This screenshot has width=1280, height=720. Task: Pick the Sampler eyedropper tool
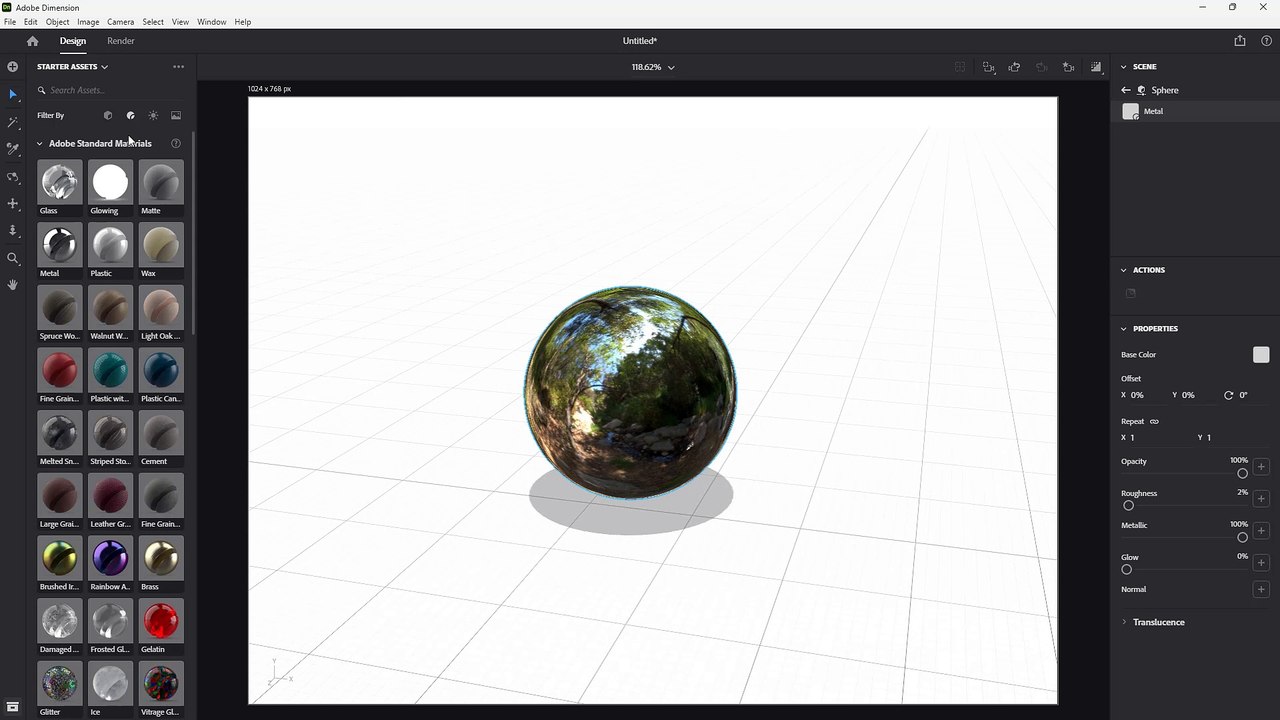(x=13, y=149)
